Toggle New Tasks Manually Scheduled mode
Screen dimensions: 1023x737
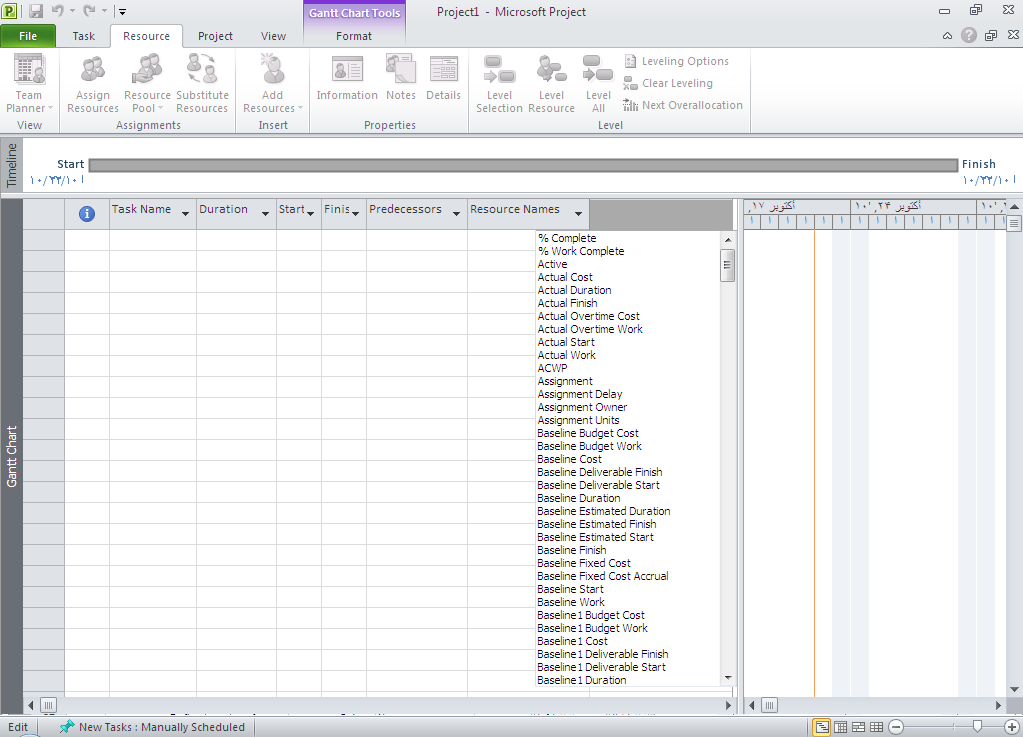click(152, 727)
